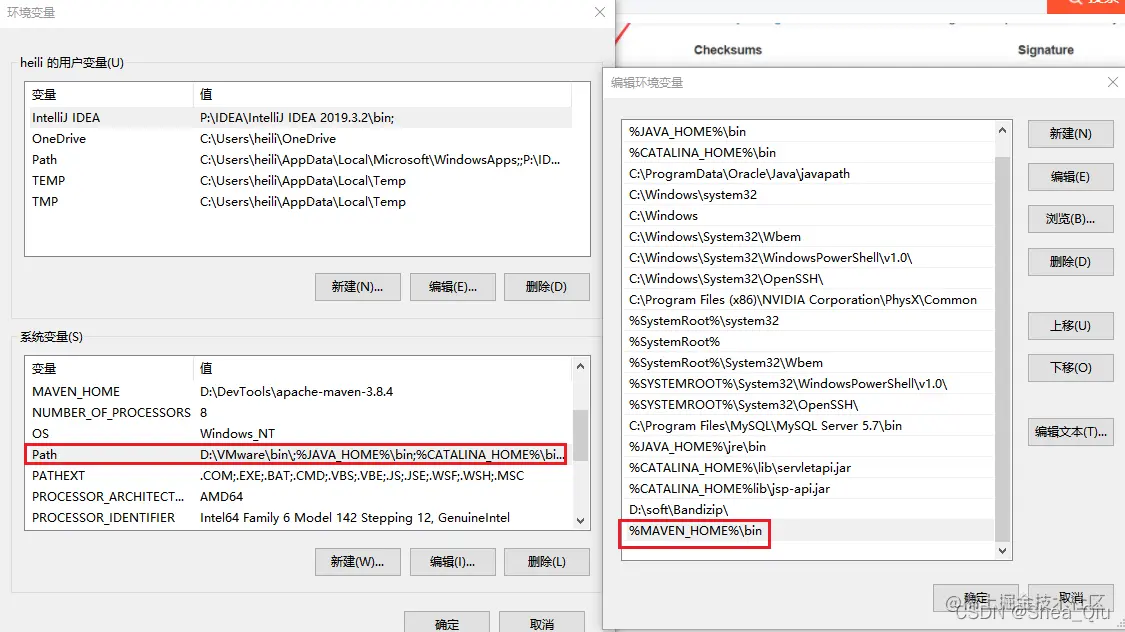Select %SYSTEMROOT%\System32\WindowsPowerShell\v1.0\ entry
This screenshot has width=1125, height=632.
point(807,384)
